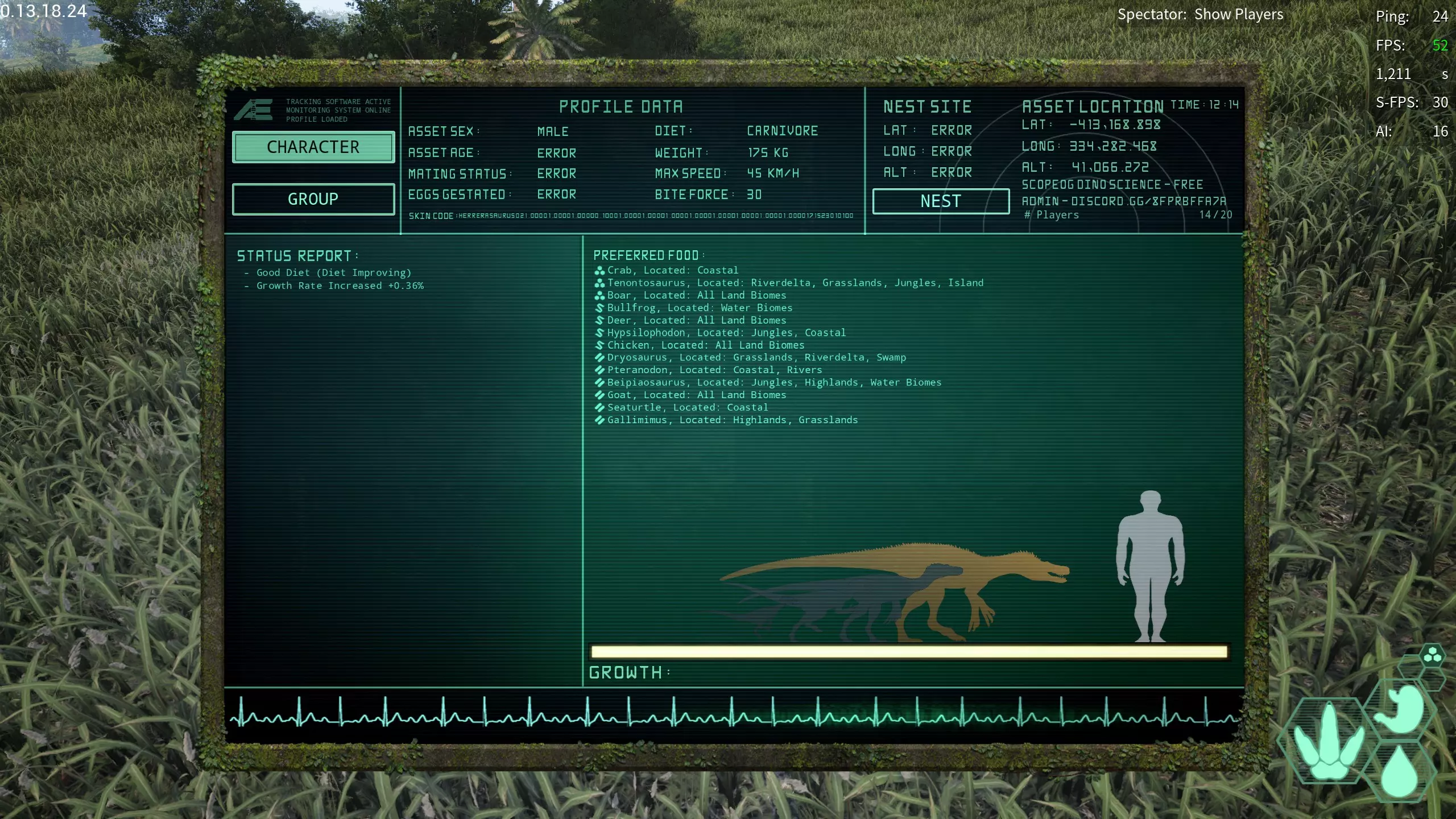
Task: Click the human silhouette size reference
Action: (1150, 566)
